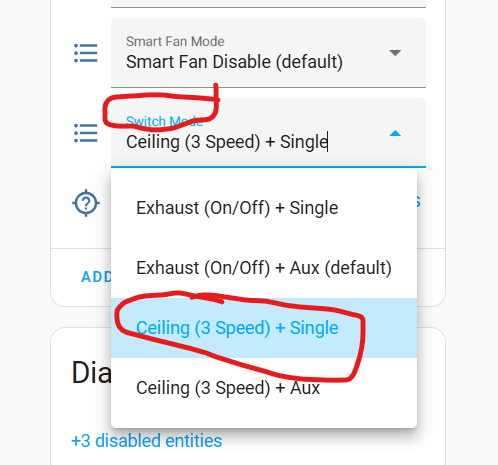Click the Switch Mode field label
Viewport: 498px width, 465px height.
[164, 121]
